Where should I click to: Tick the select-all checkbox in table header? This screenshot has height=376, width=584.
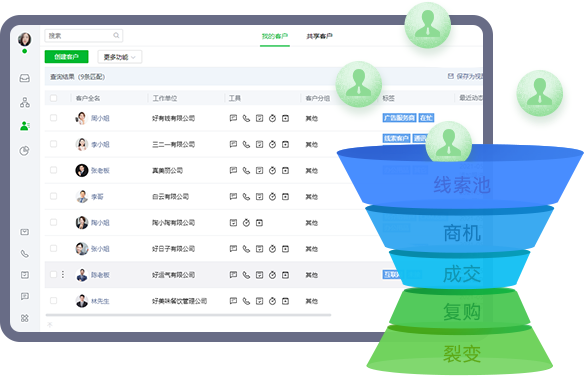pos(54,98)
